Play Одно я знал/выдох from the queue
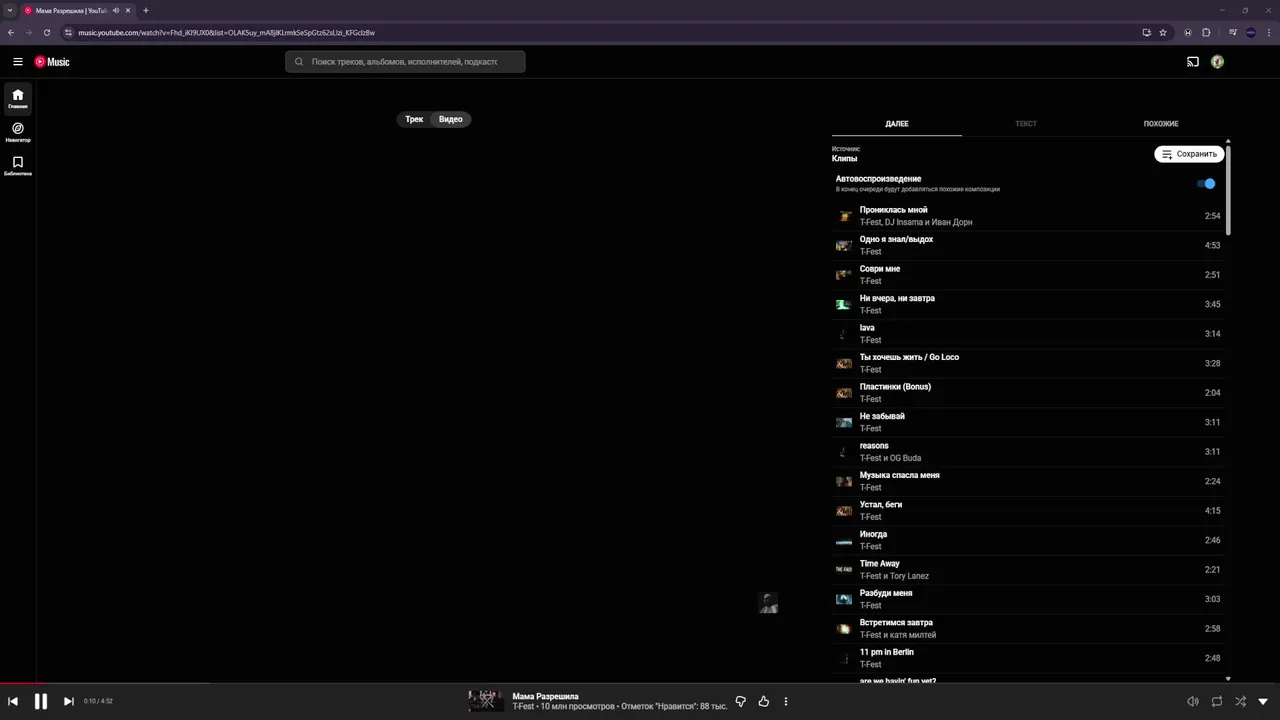Viewport: 1280px width, 720px height. click(1028, 245)
